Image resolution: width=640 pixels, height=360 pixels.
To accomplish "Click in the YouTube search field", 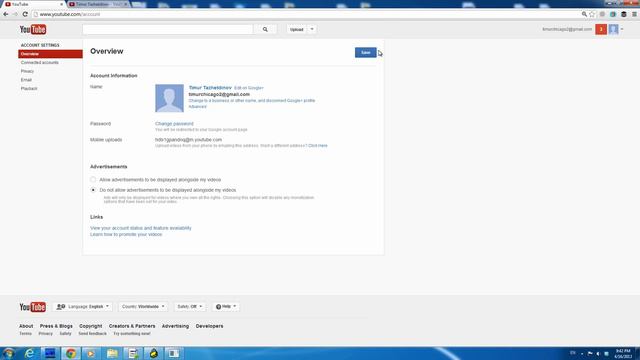I will 168,29.
